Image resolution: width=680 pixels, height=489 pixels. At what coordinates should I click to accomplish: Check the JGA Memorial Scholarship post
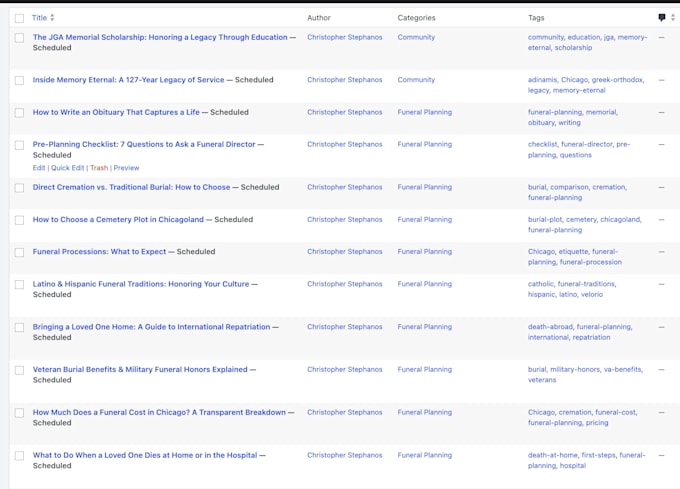[20, 38]
